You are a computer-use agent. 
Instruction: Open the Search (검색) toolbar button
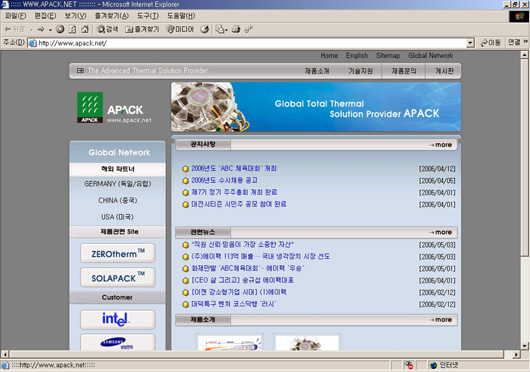point(107,29)
